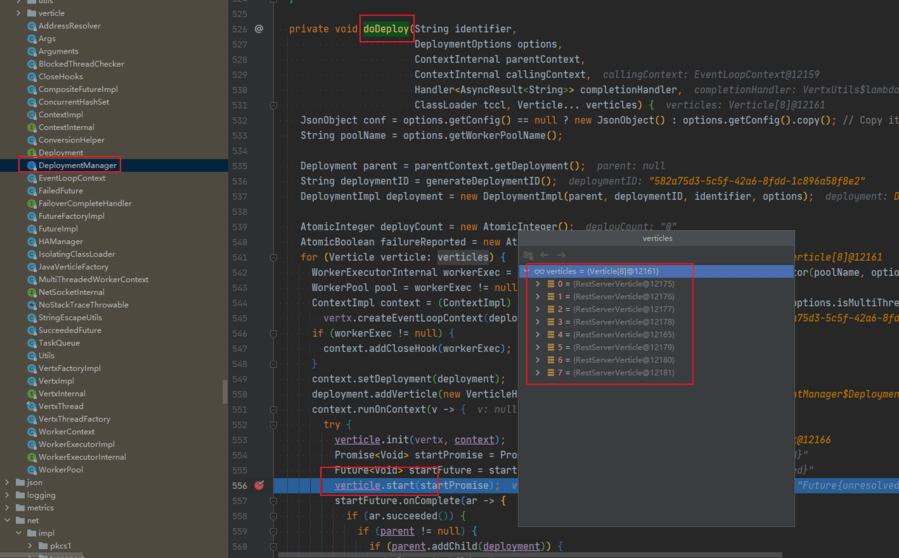
Task: Click the @ gutter icon at line 526
Action: (x=259, y=29)
